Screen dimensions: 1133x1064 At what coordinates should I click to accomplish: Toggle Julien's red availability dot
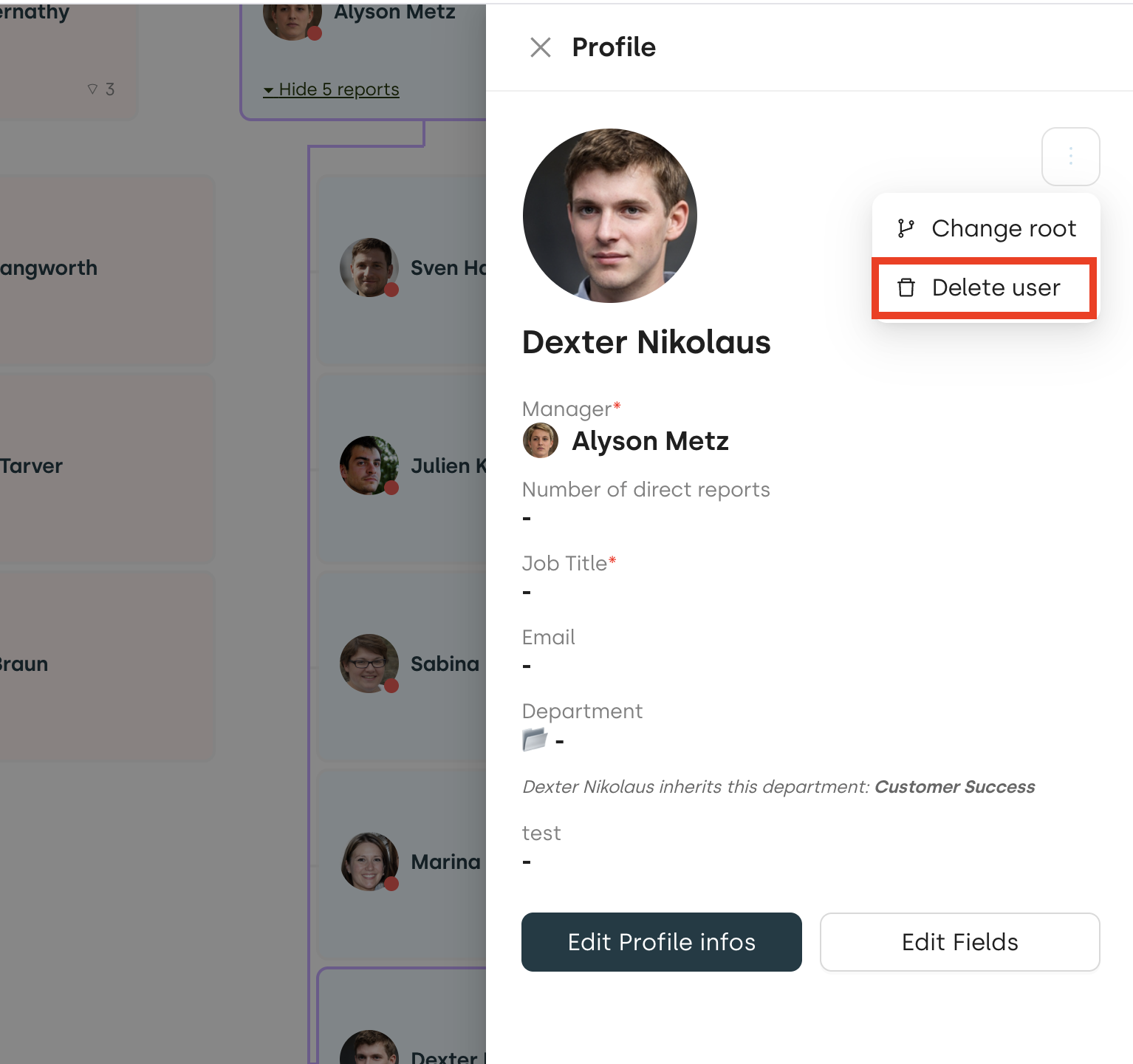[x=391, y=488]
